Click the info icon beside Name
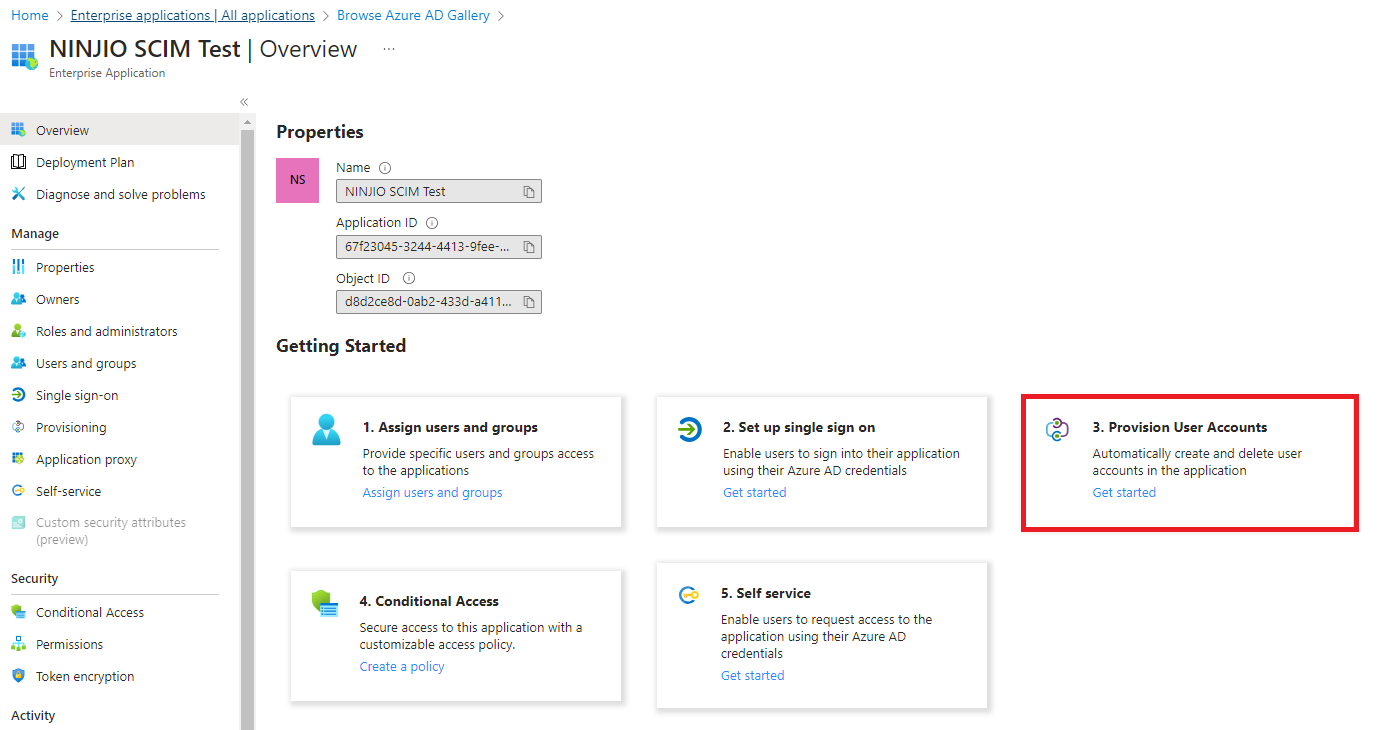The image size is (1388, 730). tap(385, 168)
